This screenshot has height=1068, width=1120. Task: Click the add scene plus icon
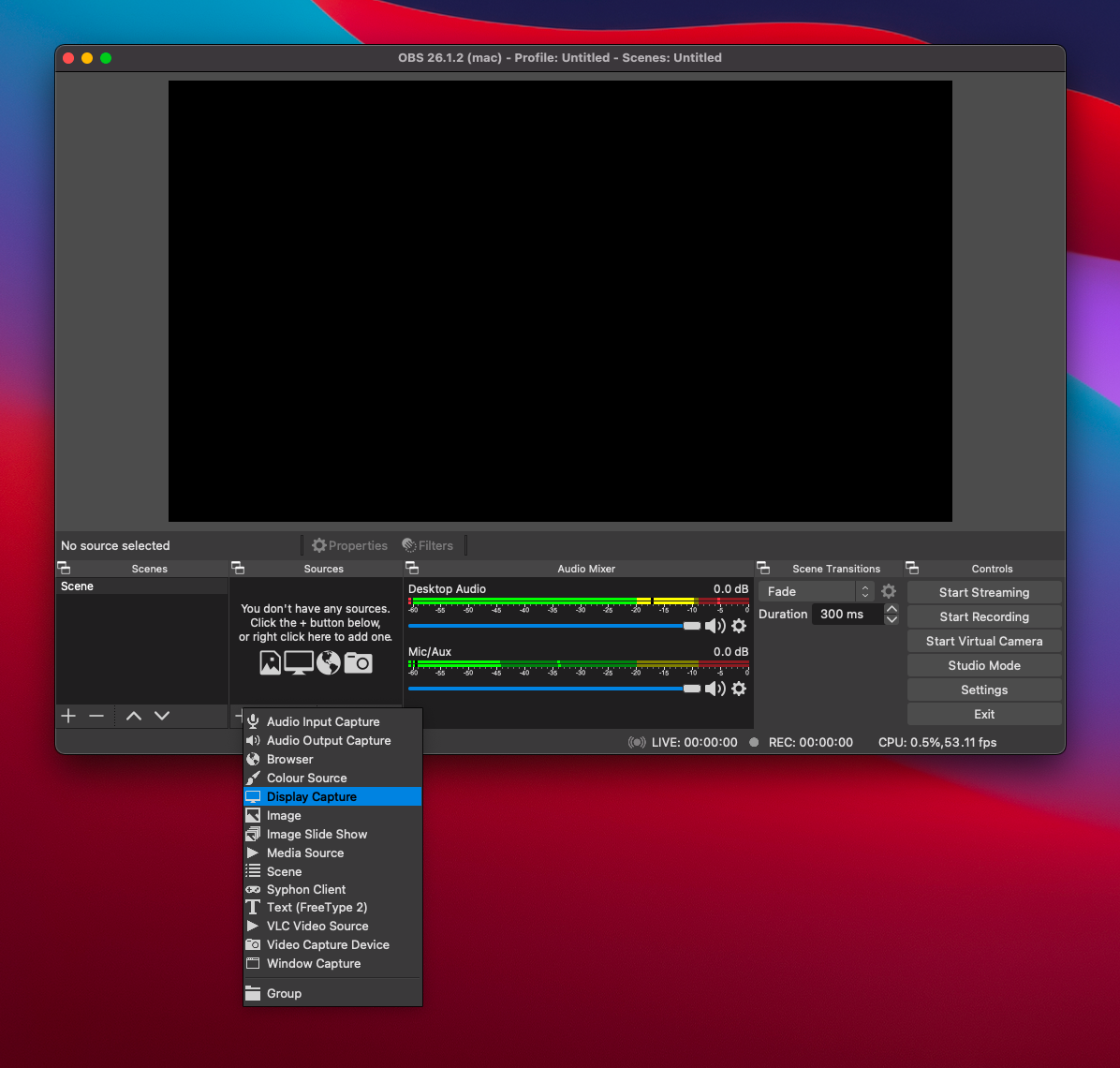[x=68, y=716]
